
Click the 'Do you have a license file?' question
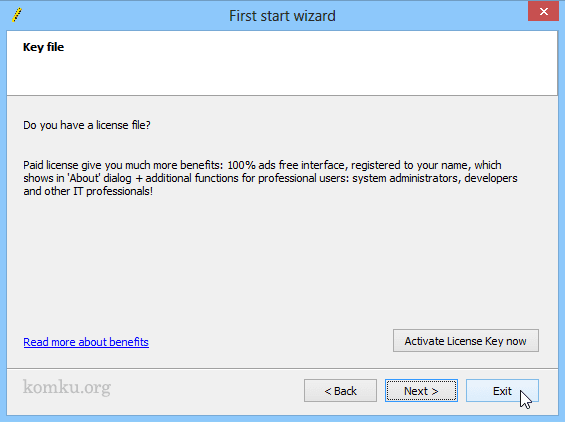[87, 125]
